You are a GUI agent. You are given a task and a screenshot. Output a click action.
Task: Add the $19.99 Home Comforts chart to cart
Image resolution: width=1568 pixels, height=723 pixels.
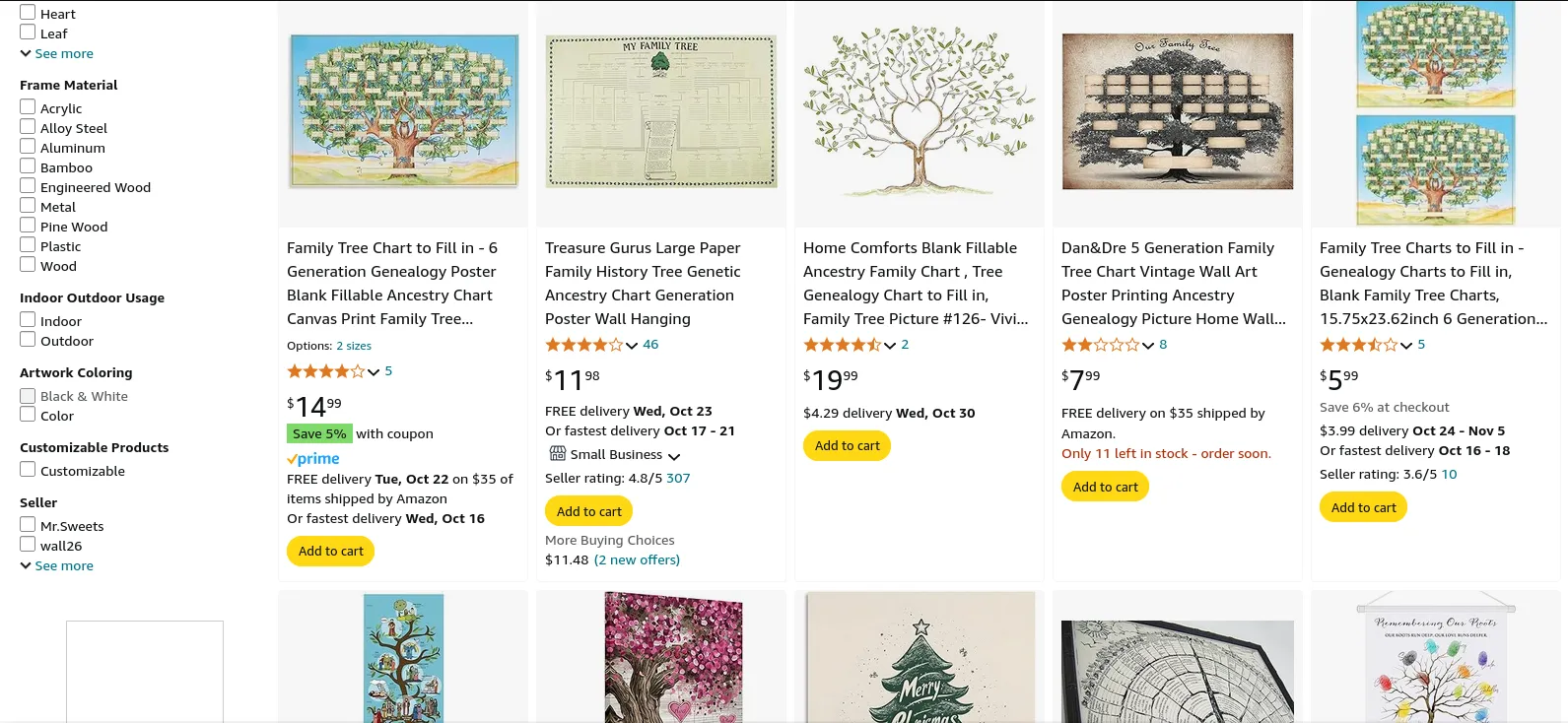pos(847,446)
